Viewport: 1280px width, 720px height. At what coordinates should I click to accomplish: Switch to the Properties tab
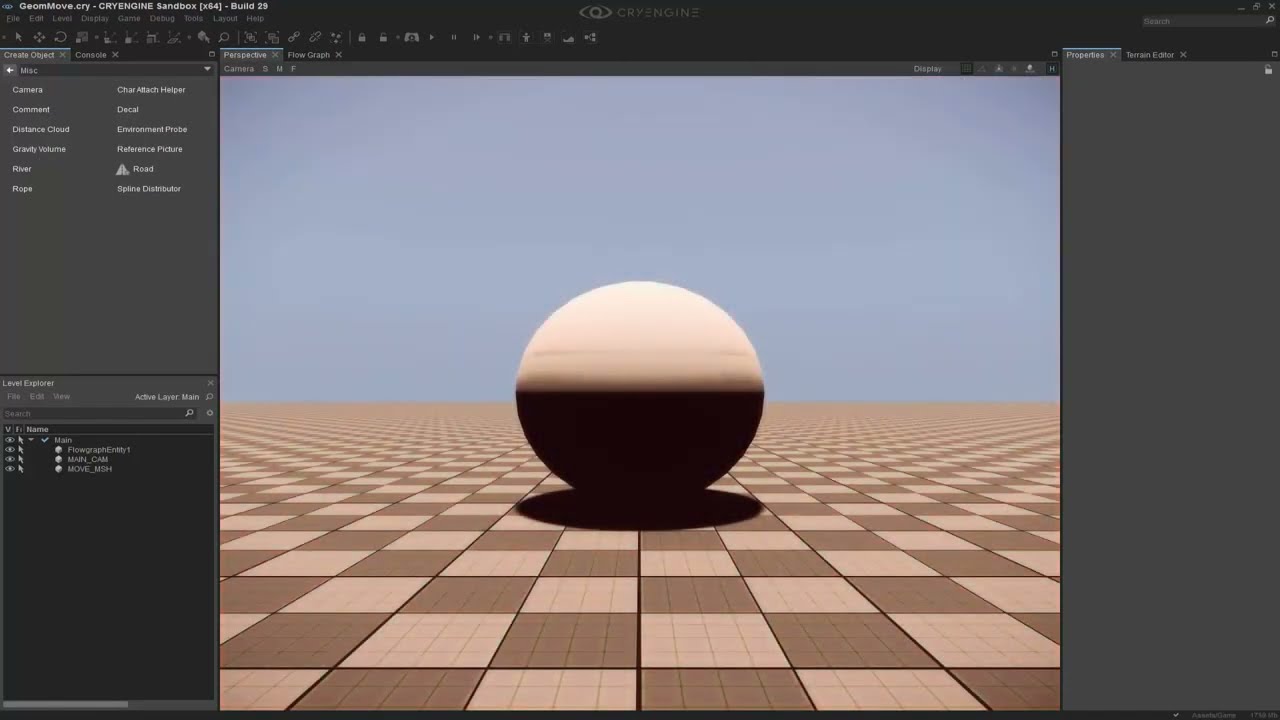[1085, 55]
